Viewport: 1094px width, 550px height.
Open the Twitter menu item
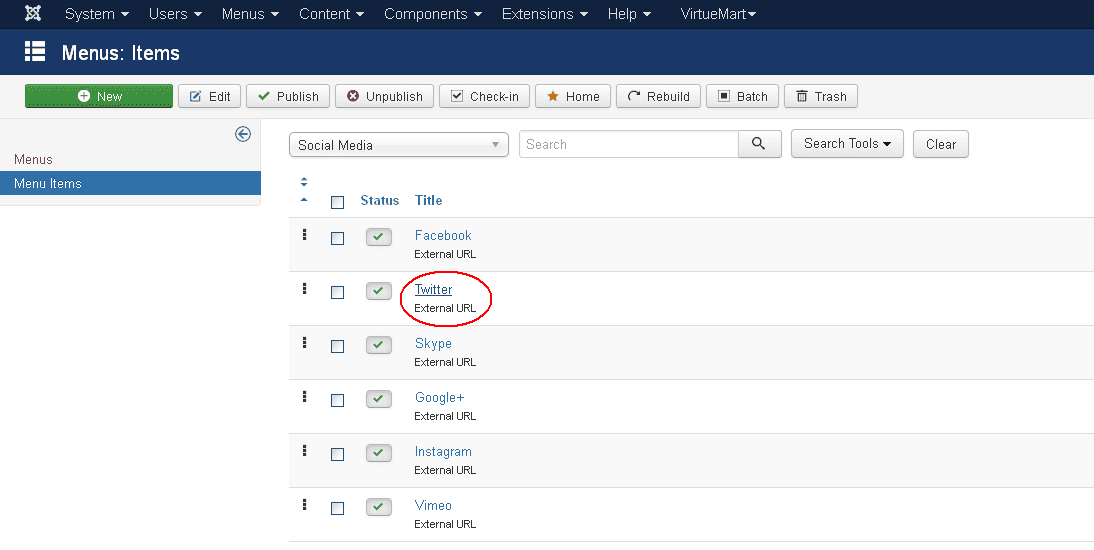click(x=433, y=289)
